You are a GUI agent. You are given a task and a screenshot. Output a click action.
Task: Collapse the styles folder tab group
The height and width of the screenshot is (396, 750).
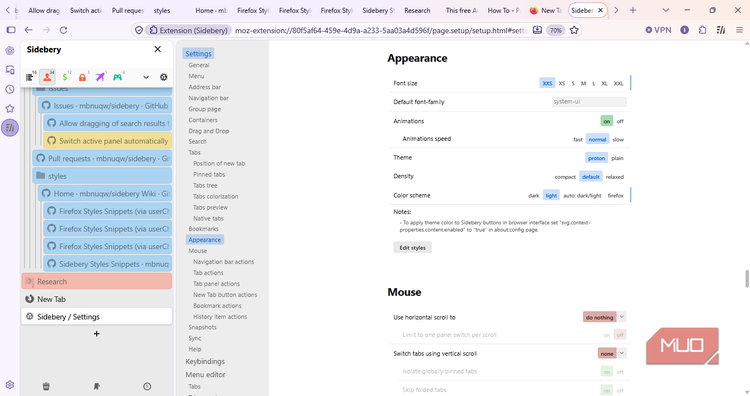41,176
